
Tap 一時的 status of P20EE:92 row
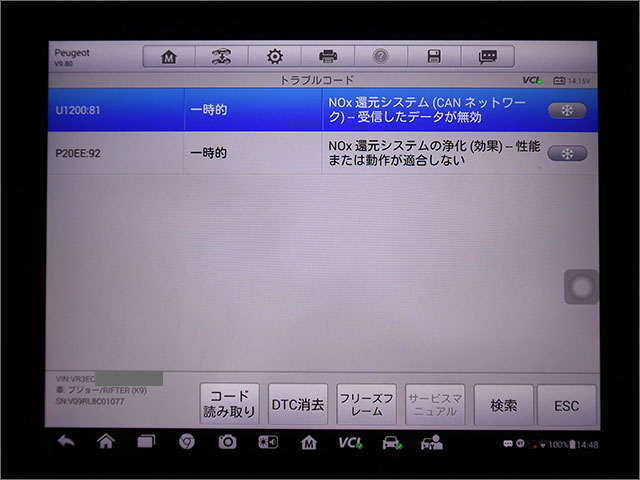coord(209,153)
